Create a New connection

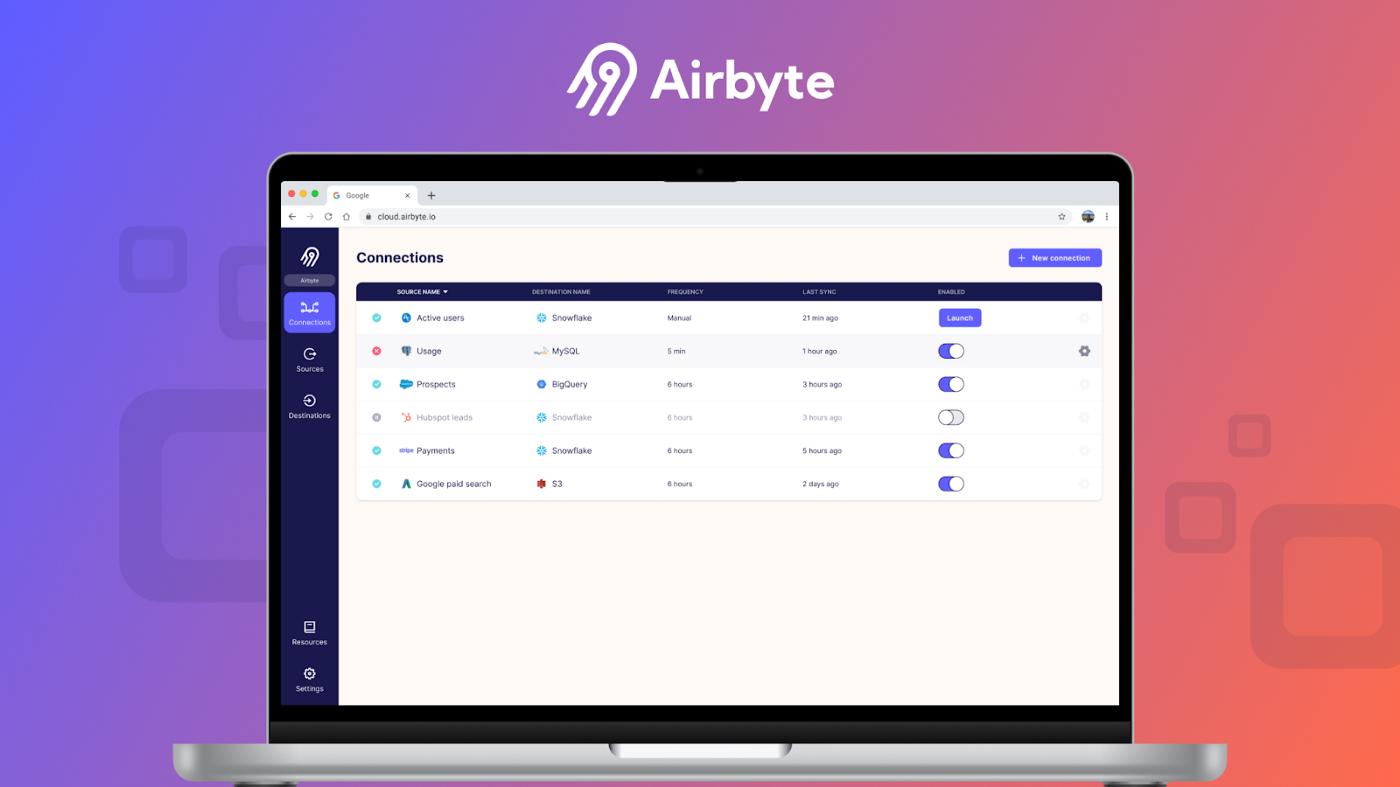1054,257
